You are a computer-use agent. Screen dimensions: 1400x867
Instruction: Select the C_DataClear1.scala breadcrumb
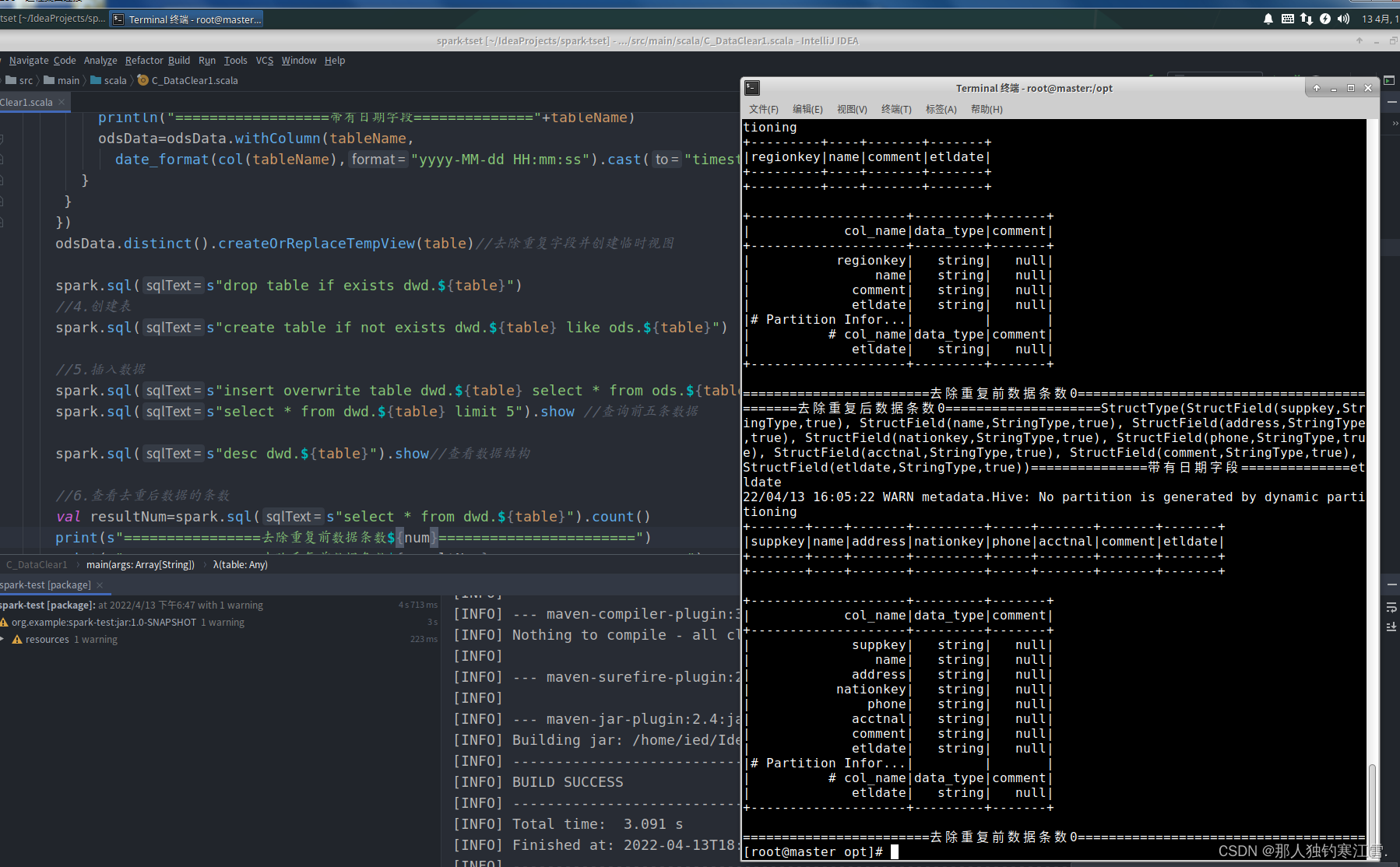tap(188, 80)
